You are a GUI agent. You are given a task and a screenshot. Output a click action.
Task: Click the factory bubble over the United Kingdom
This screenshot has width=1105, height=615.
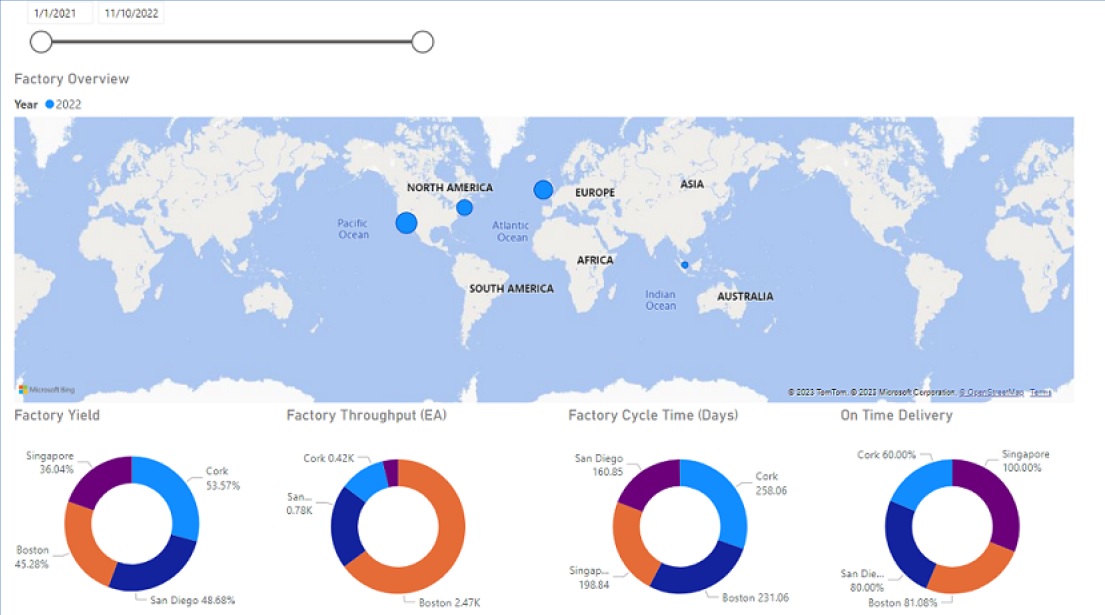542,188
